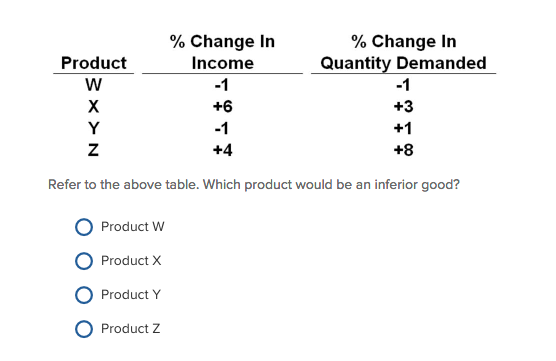Click the +4 income change value

point(223,150)
